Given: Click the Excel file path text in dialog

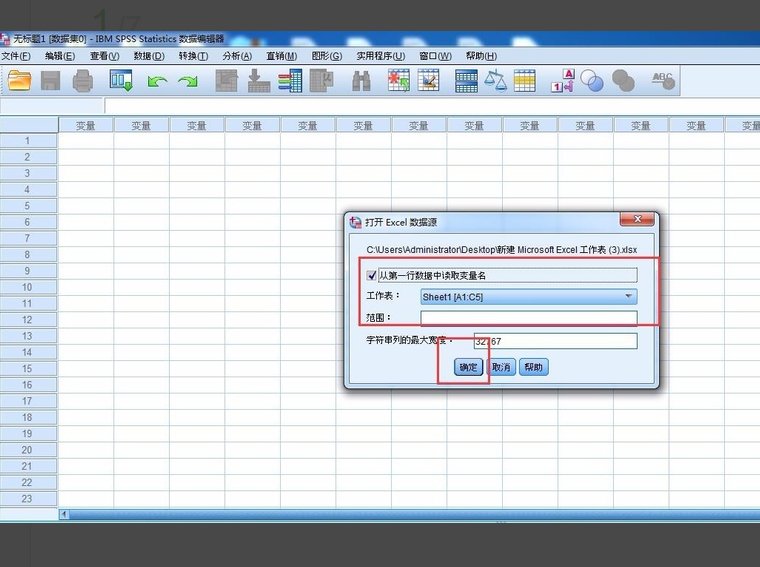Looking at the screenshot, I should pos(502,250).
